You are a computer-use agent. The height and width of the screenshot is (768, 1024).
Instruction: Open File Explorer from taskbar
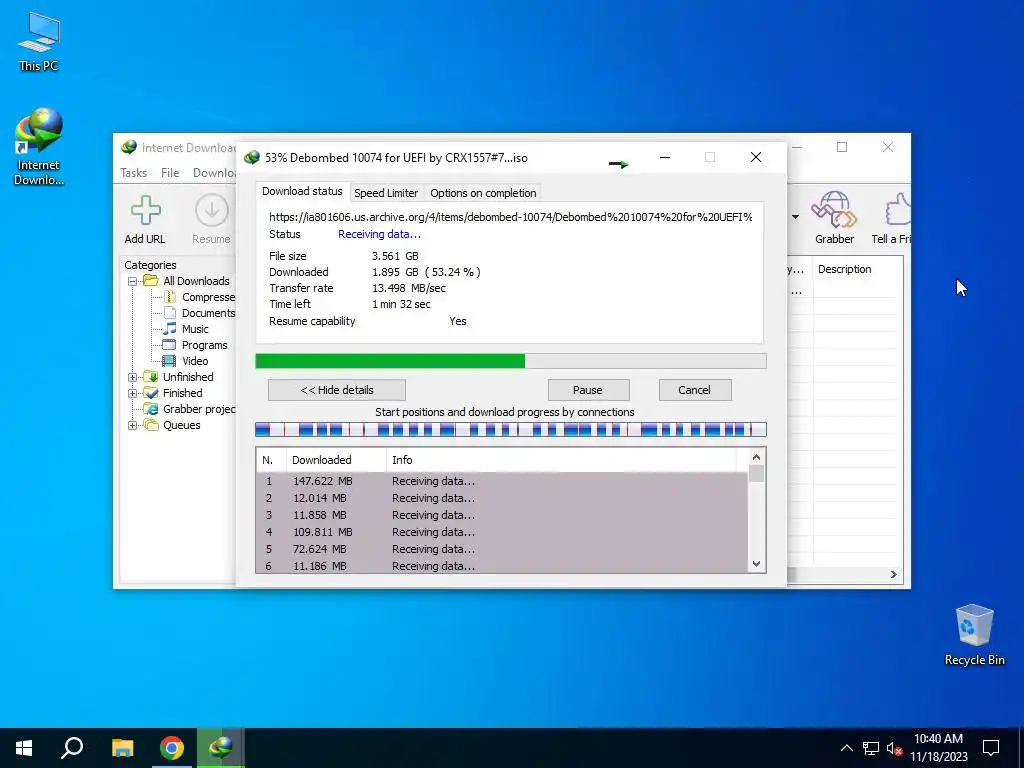[122, 748]
